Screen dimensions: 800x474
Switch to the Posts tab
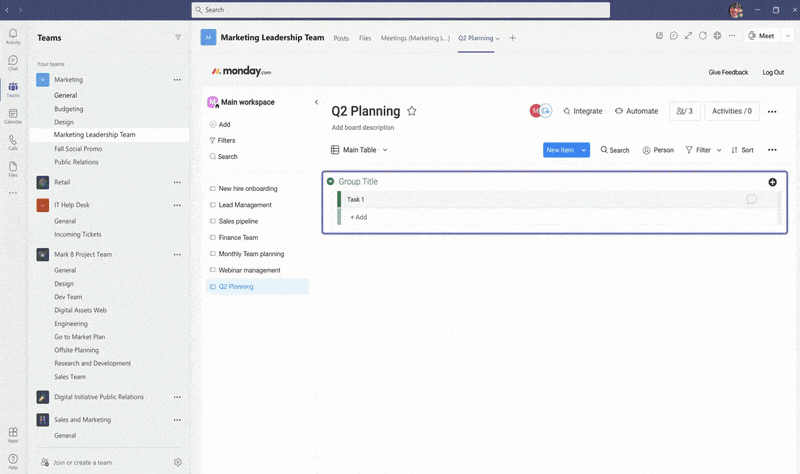pos(341,38)
